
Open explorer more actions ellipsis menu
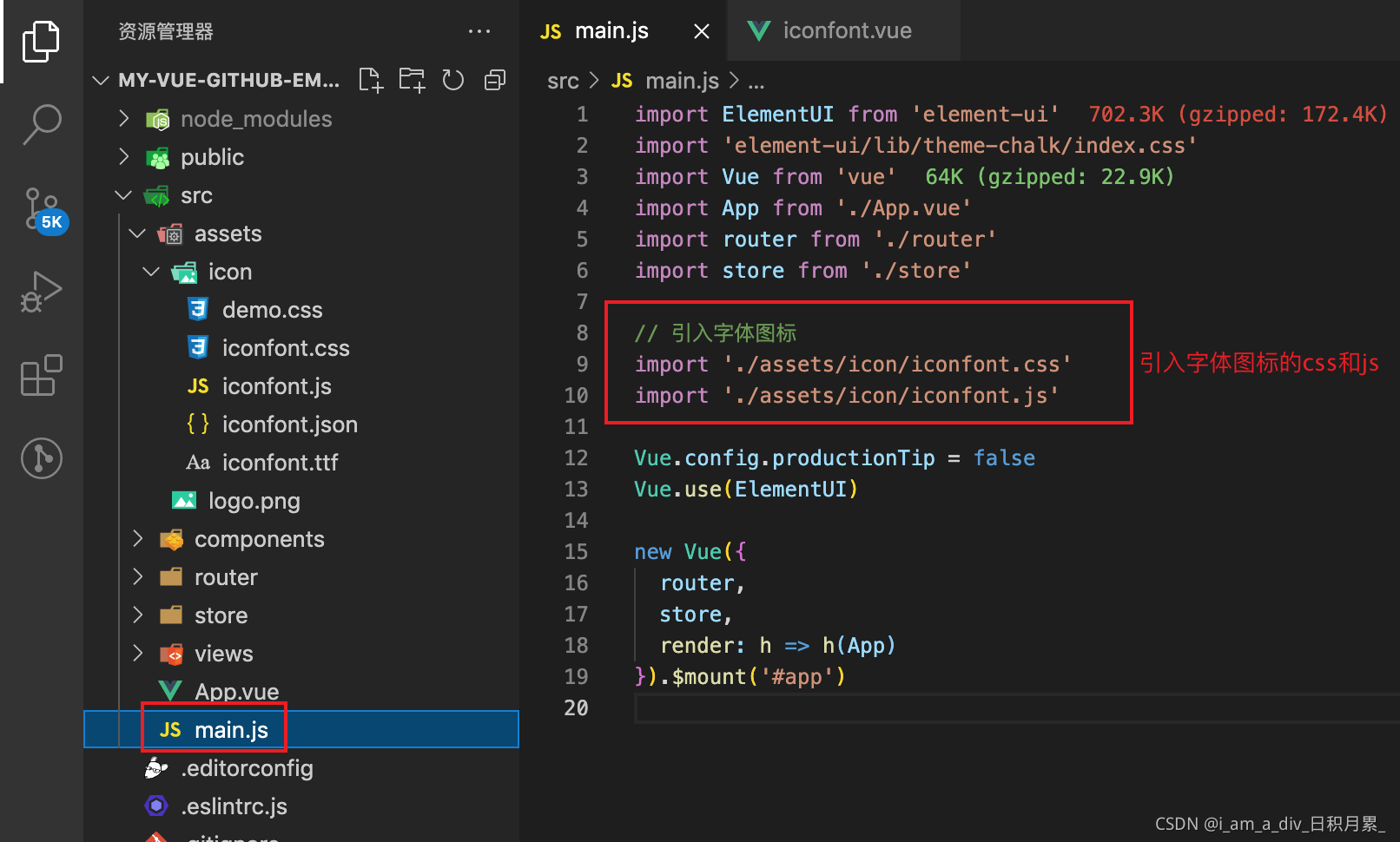[x=479, y=31]
